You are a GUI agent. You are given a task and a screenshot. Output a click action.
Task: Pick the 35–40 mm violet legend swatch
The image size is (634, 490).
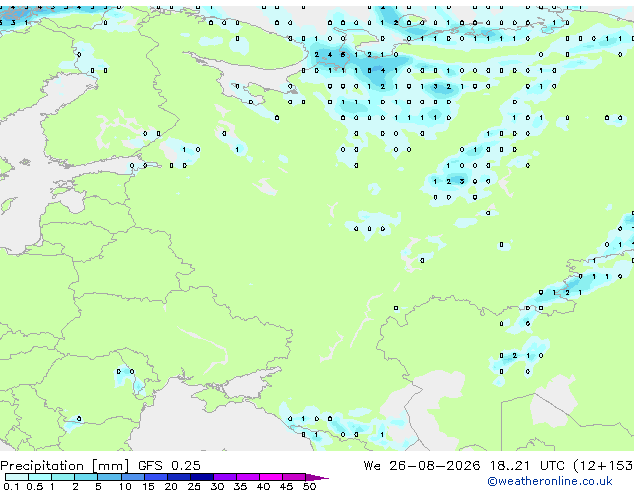(x=248, y=477)
